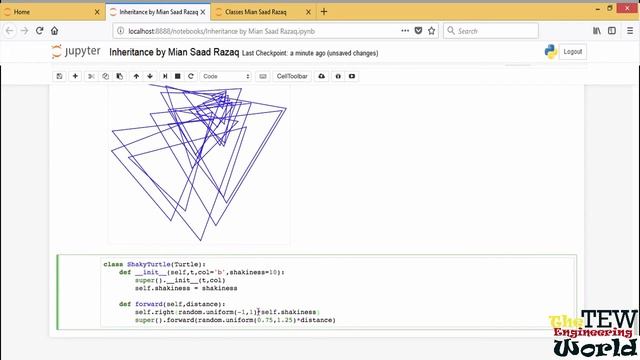This screenshot has height=360, width=640.
Task: Open a new browser tab with plus
Action: [x=324, y=12]
